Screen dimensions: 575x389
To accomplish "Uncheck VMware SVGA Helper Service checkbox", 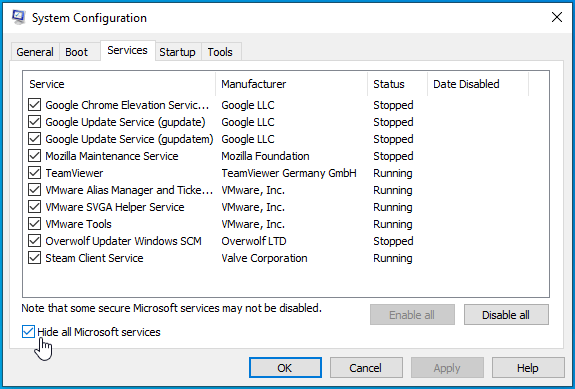I will 34,207.
